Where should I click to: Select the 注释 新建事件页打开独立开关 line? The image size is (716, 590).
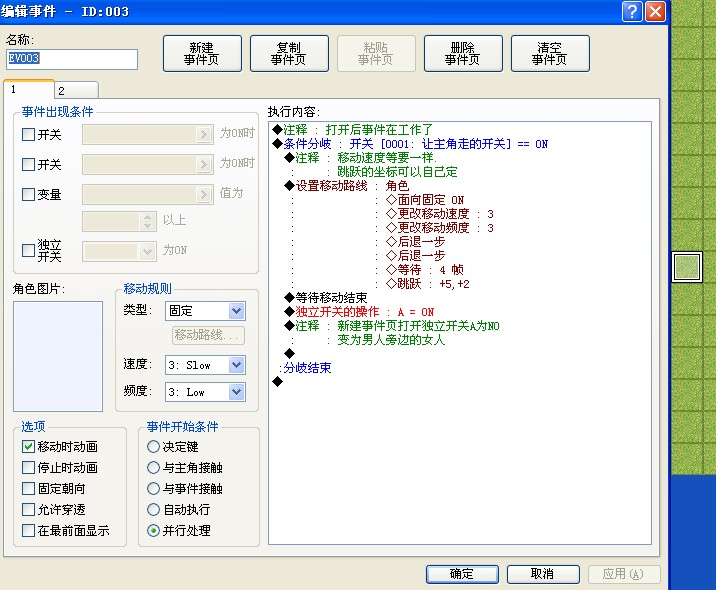coord(392,326)
